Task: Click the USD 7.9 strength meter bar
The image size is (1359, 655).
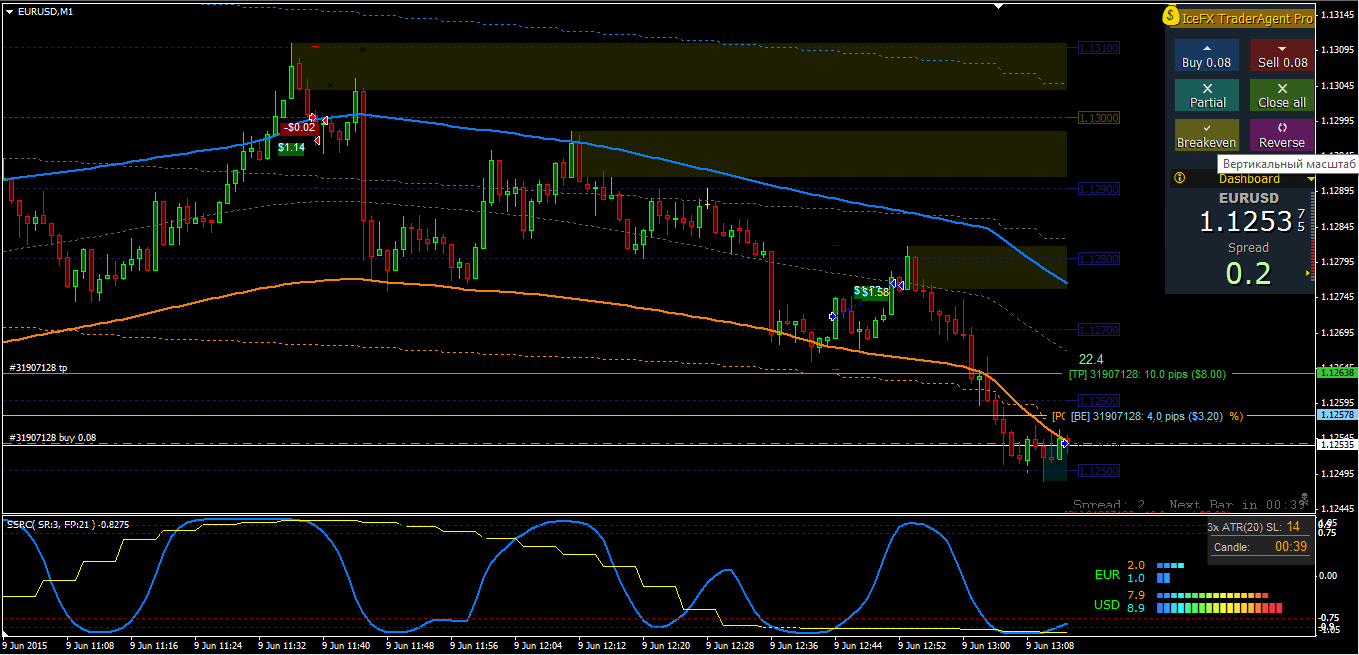Action: [1210, 595]
